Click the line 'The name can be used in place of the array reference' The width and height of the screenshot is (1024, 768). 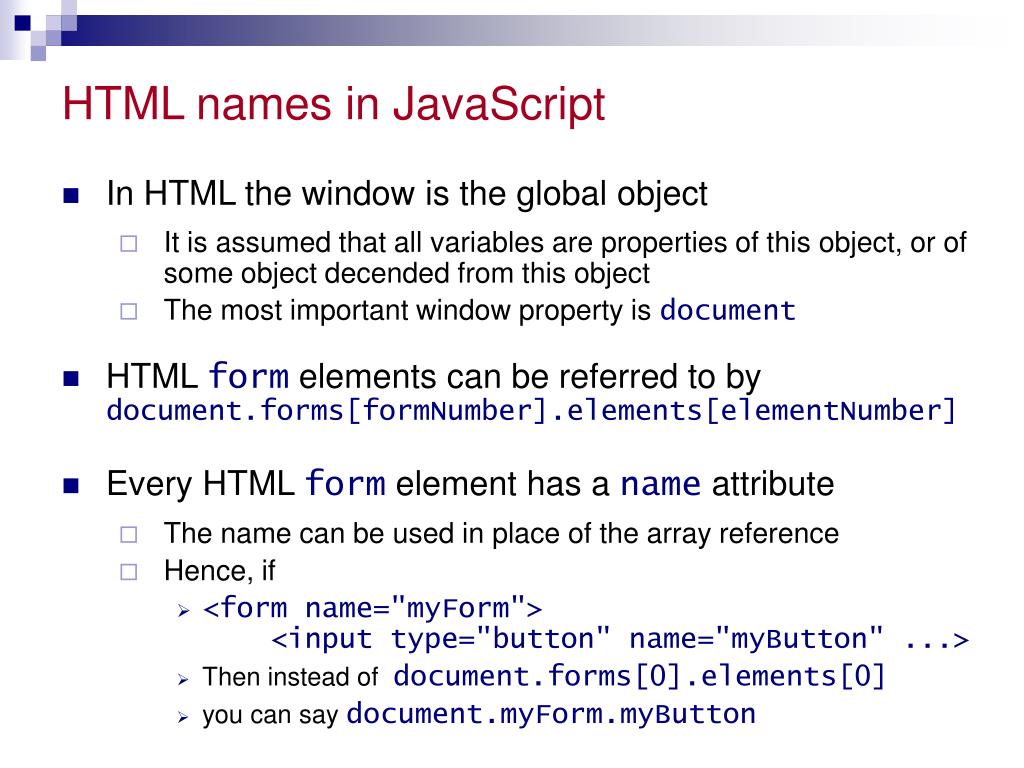[501, 534]
